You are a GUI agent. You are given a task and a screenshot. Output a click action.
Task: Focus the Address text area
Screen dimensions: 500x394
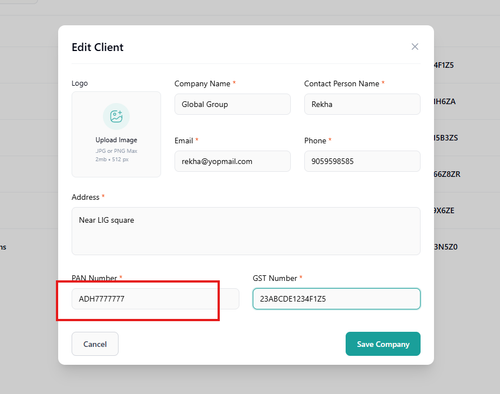246,231
